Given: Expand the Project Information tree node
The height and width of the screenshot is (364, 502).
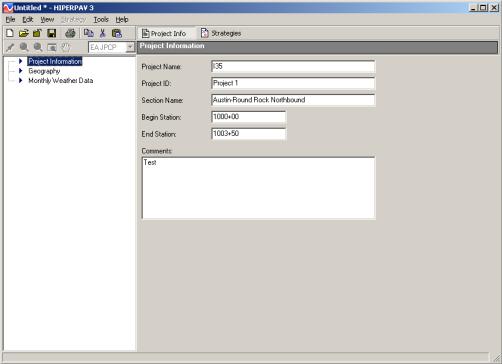Looking at the screenshot, I should tap(21, 61).
